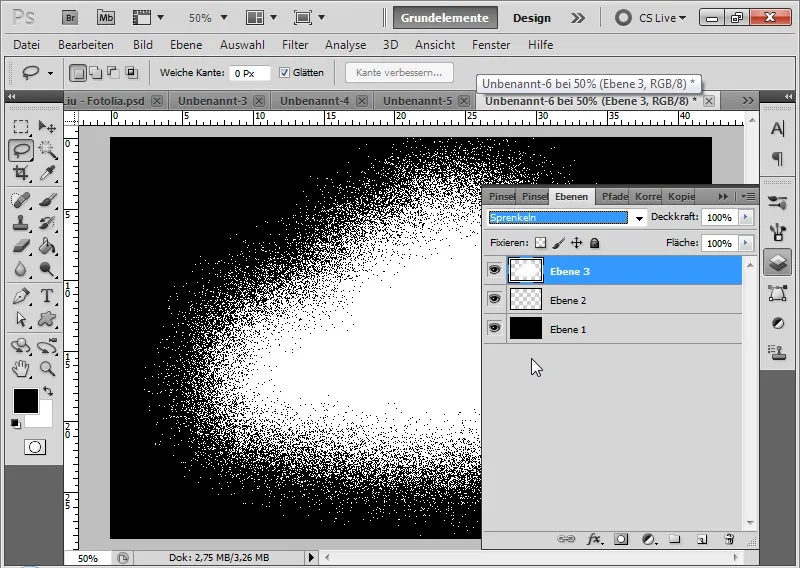This screenshot has width=800, height=568.
Task: Select the Paint Bucket tool
Action: coord(47,246)
